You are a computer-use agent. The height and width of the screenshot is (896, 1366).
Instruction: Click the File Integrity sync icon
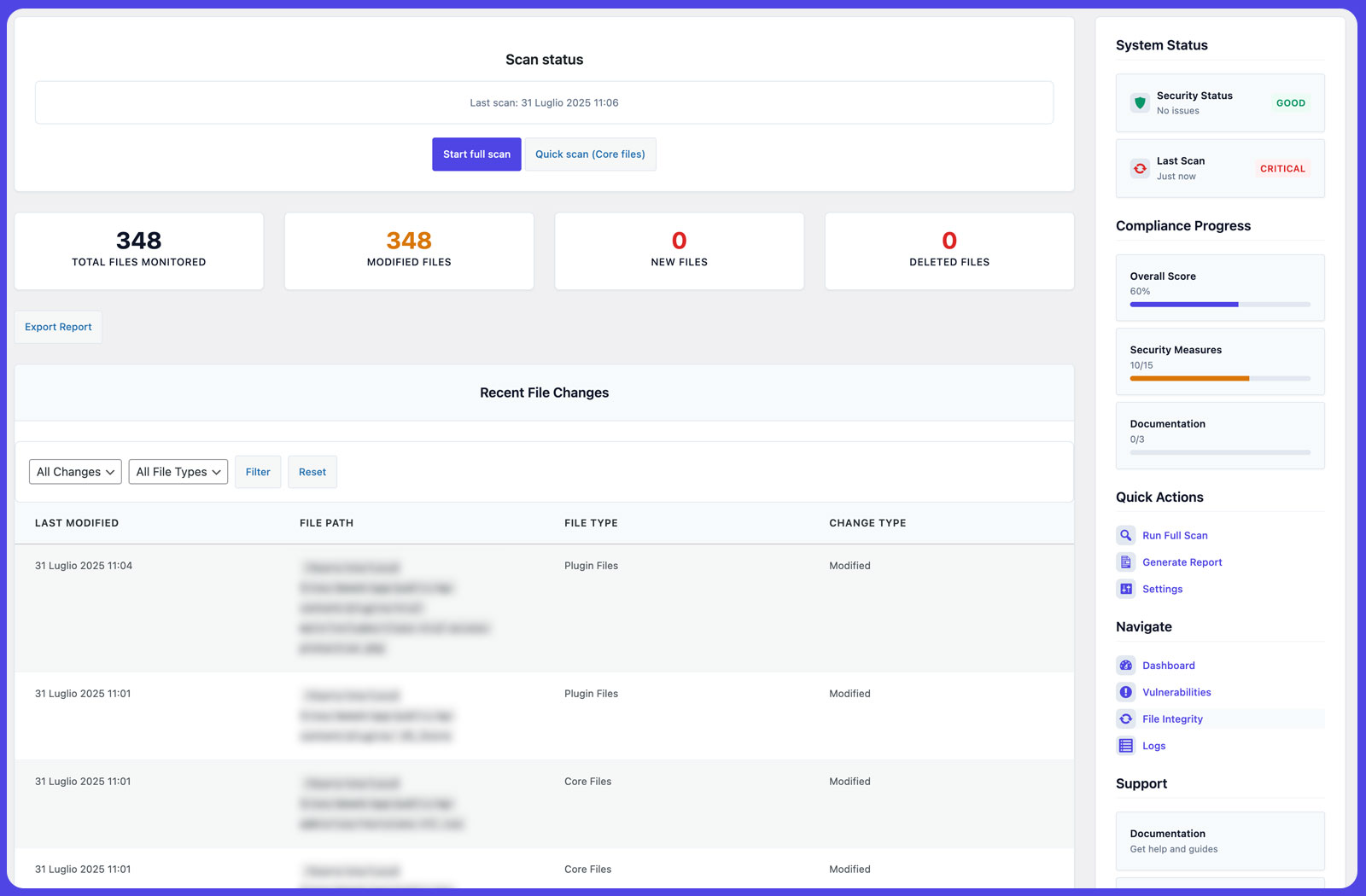1124,719
